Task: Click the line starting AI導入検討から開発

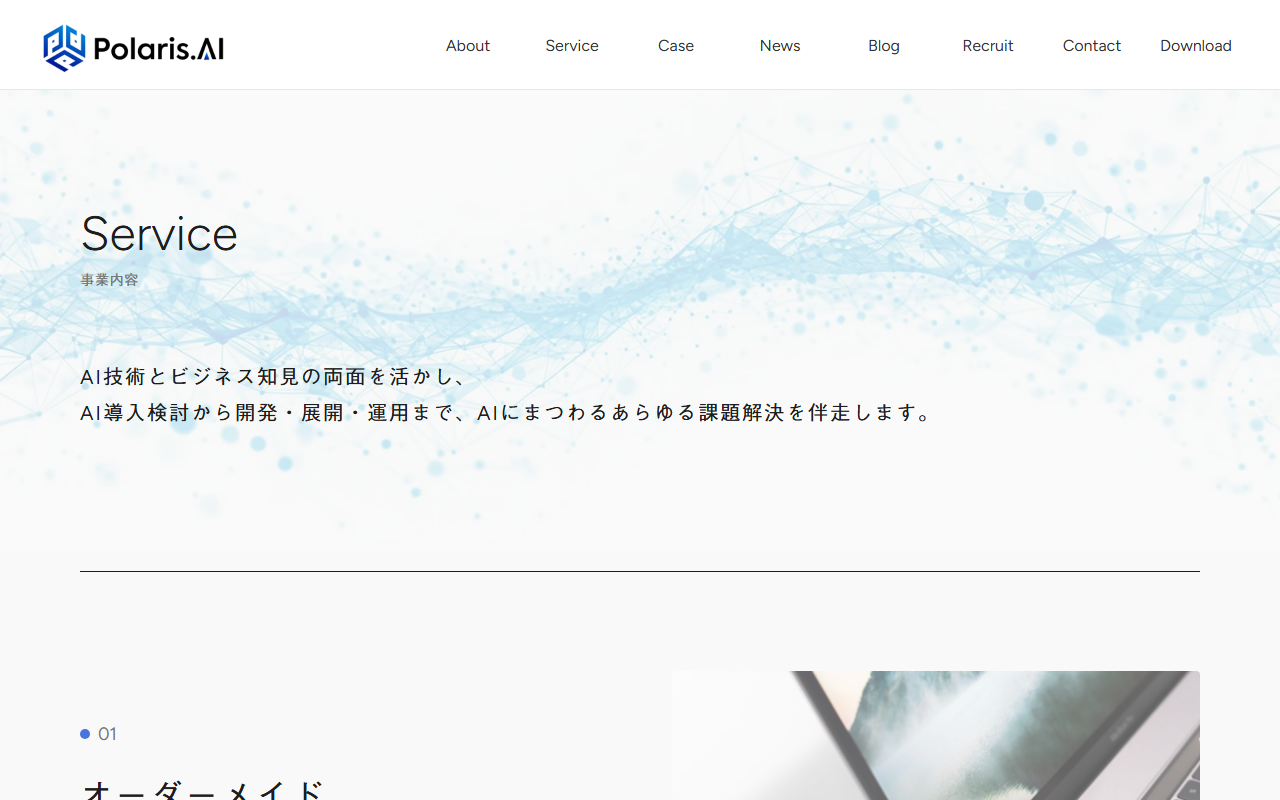Action: click(x=506, y=412)
